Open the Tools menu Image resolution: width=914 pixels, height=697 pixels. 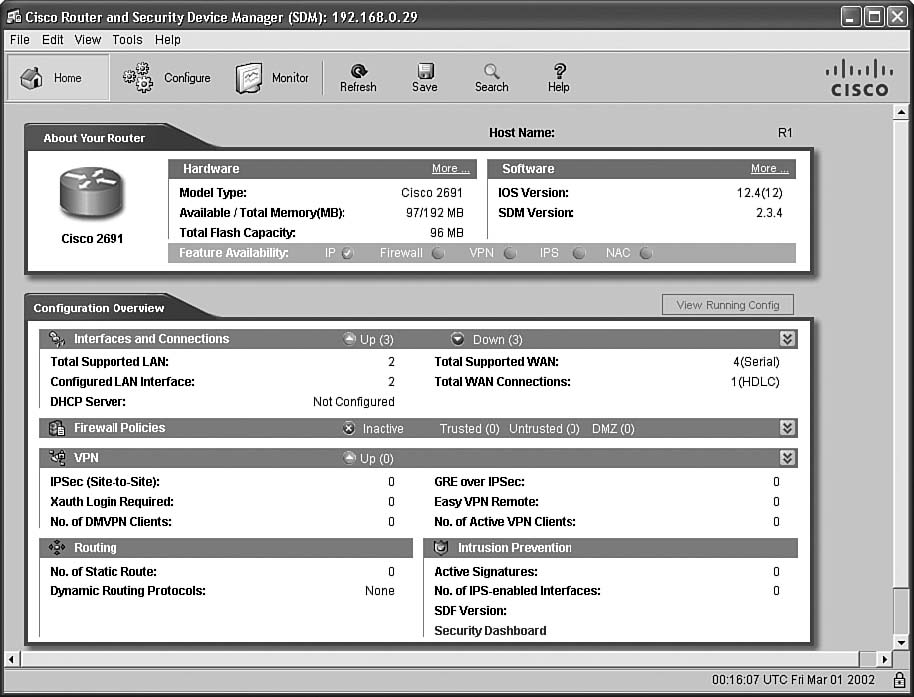127,40
